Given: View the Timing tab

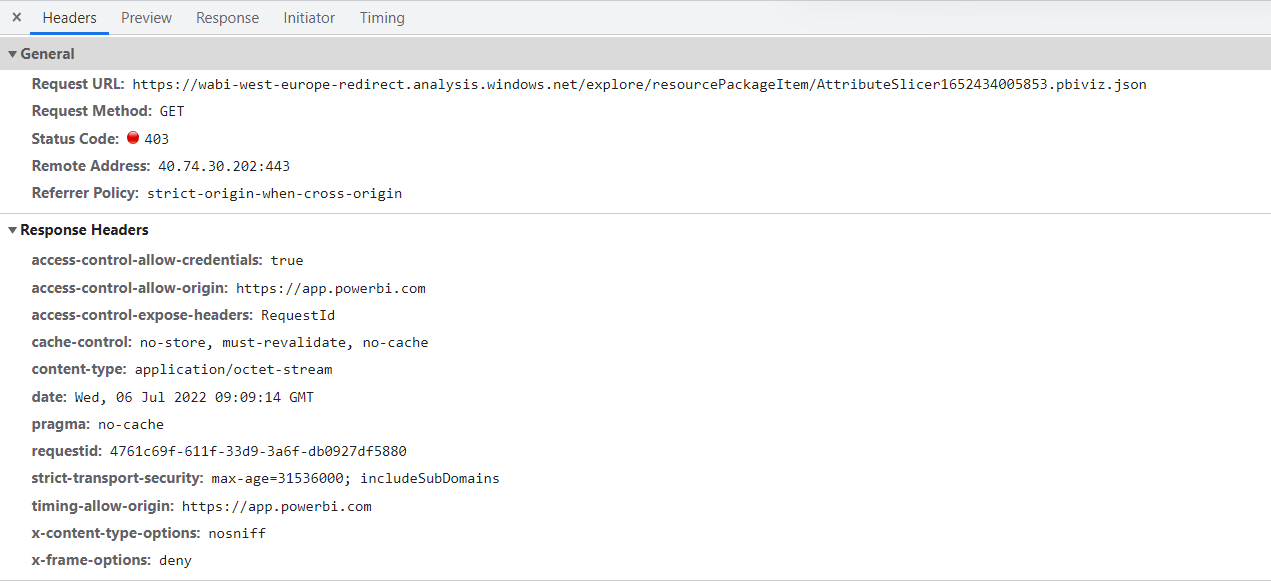Looking at the screenshot, I should click(x=382, y=18).
